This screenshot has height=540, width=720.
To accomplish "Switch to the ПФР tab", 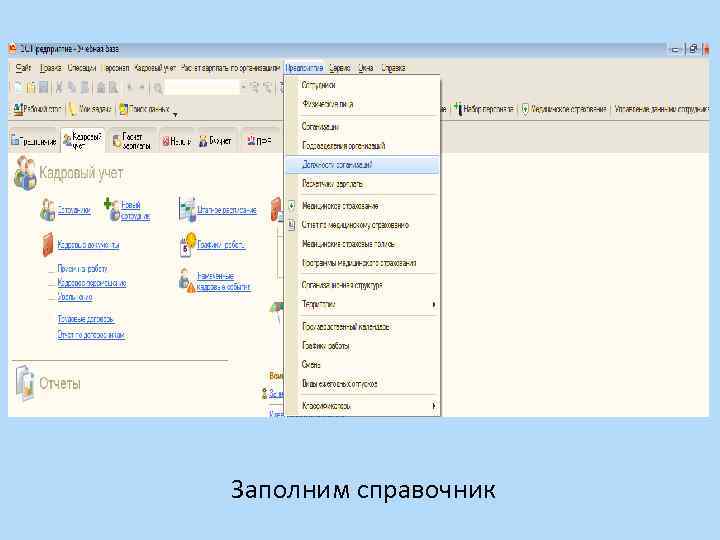I will pyautogui.click(x=259, y=141).
